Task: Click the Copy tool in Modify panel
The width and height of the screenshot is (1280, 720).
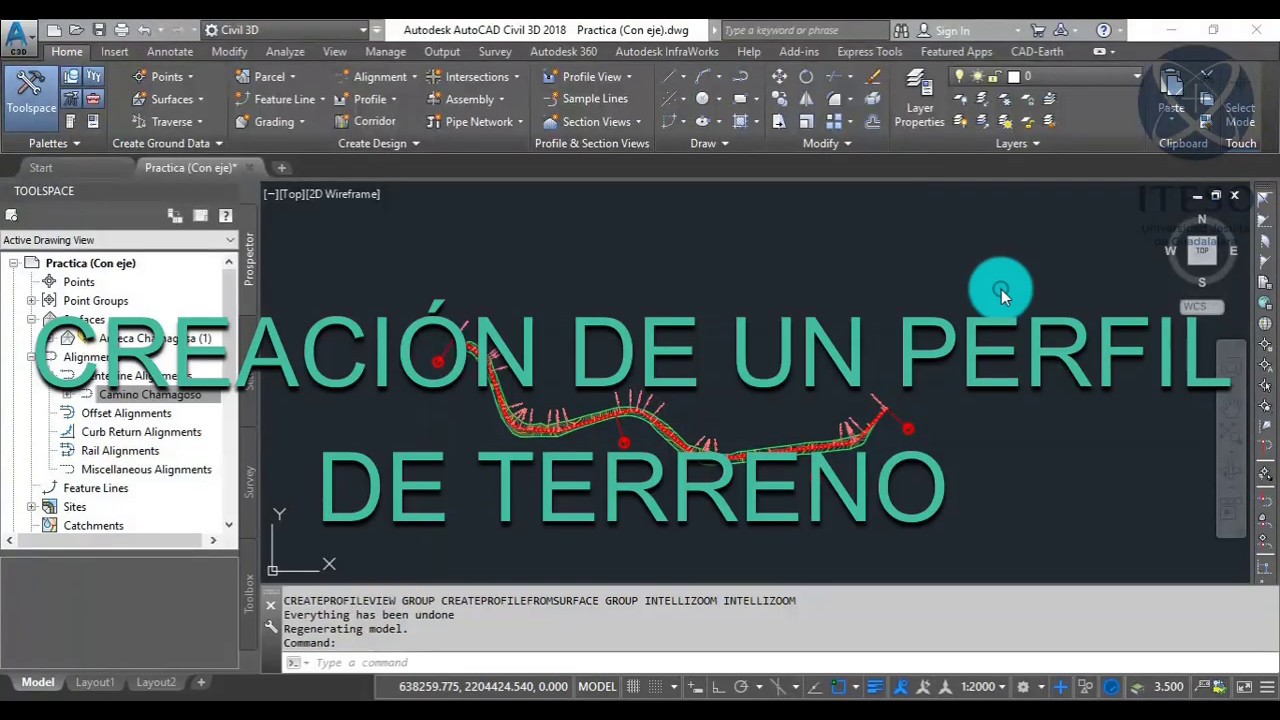Action: point(779,99)
